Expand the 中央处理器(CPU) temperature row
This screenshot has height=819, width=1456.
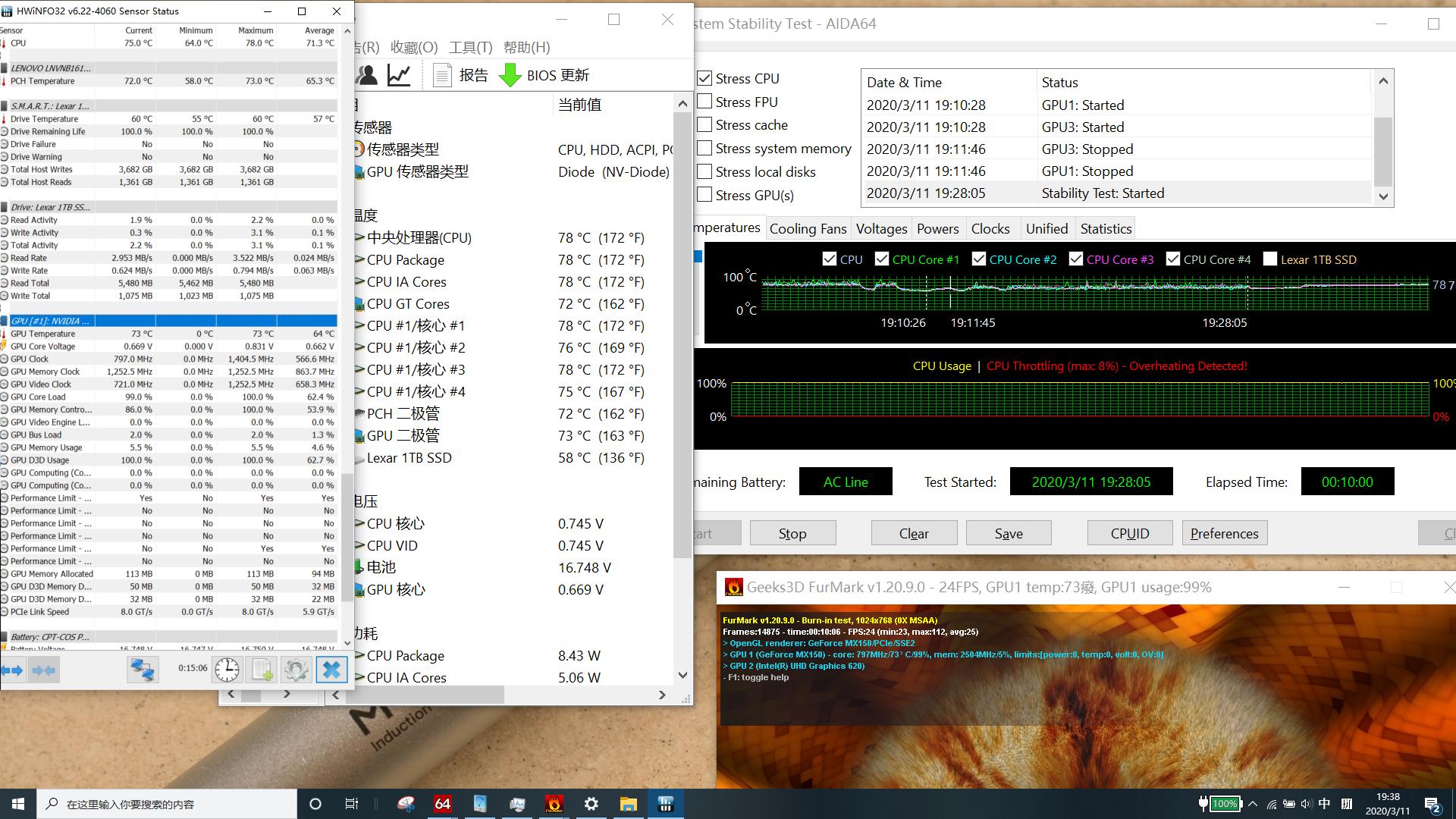[359, 238]
